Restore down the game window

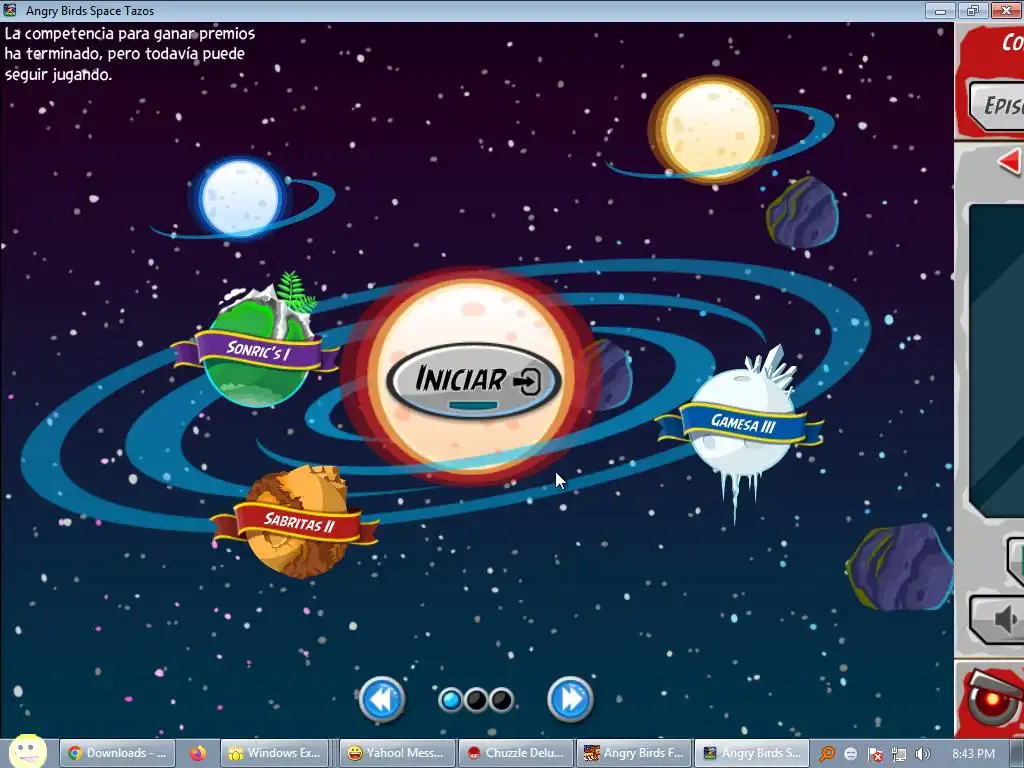tap(973, 10)
